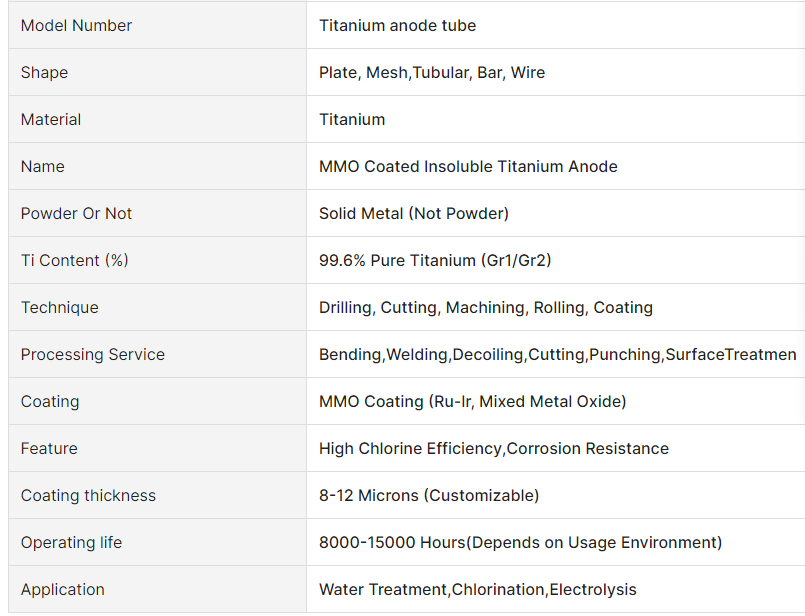Click "High Chlorine Efficiency,Corrosion Resistance" text
The height and width of the screenshot is (616, 805).
click(494, 449)
